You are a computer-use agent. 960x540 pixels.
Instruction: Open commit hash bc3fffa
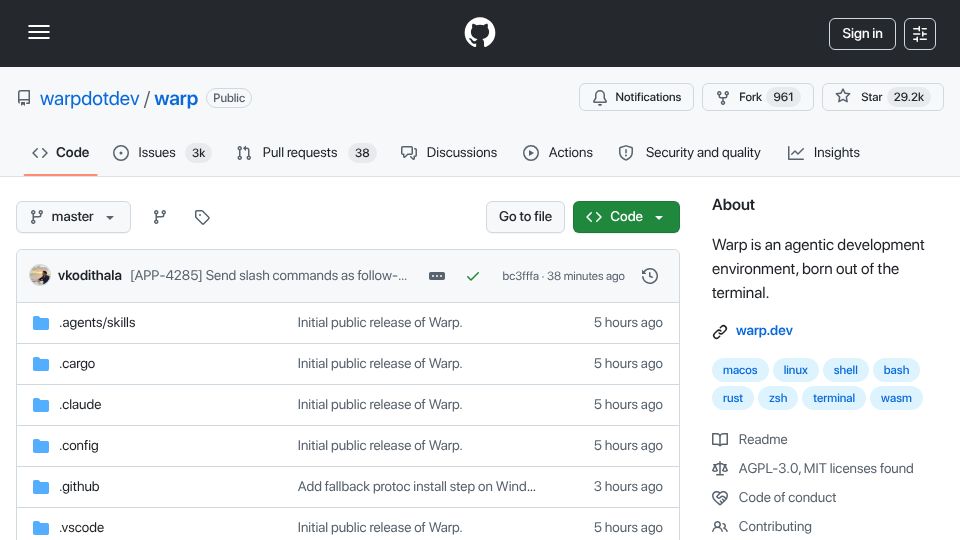click(x=520, y=276)
